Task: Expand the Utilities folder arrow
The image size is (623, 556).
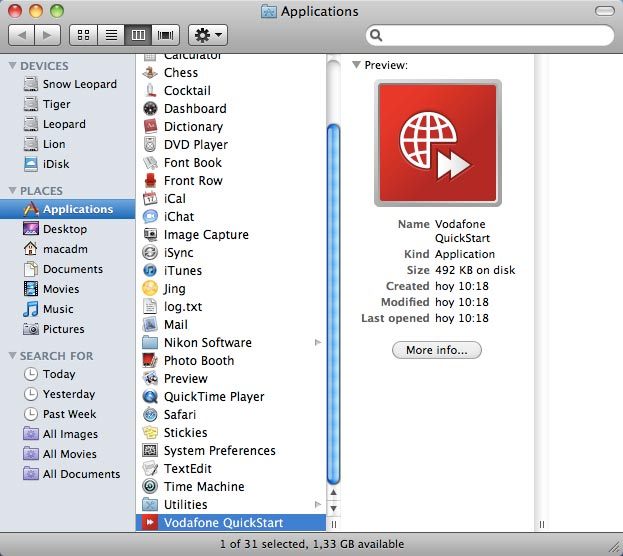Action: [318, 504]
